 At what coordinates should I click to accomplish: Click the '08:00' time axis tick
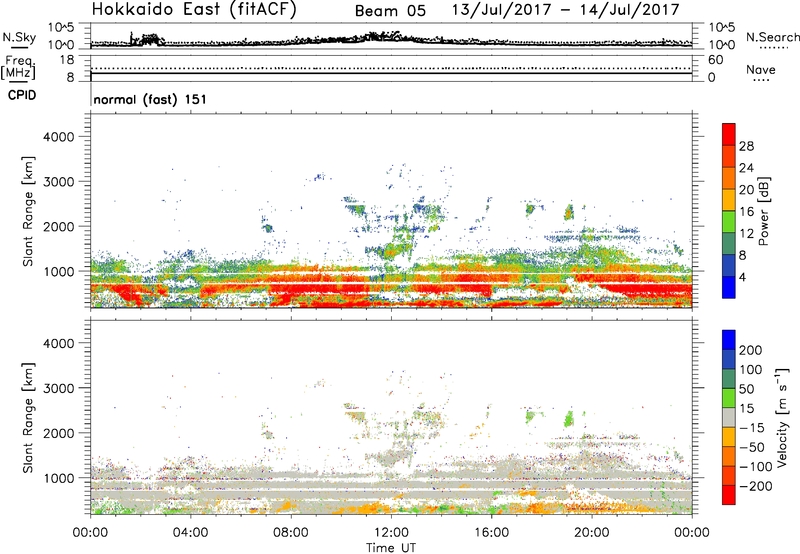click(x=291, y=533)
